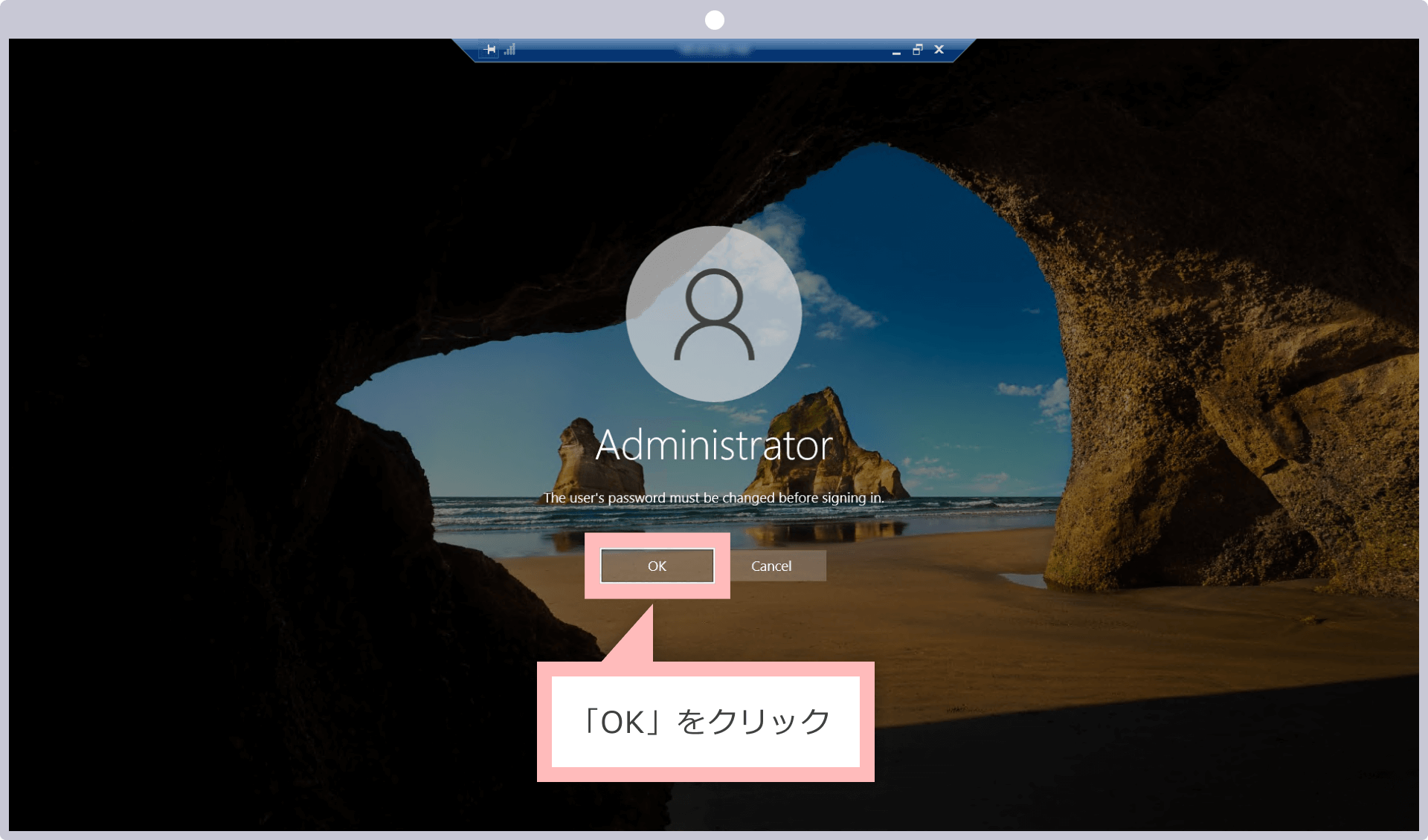
Task: Click the connection signal strength icon
Action: [x=509, y=50]
